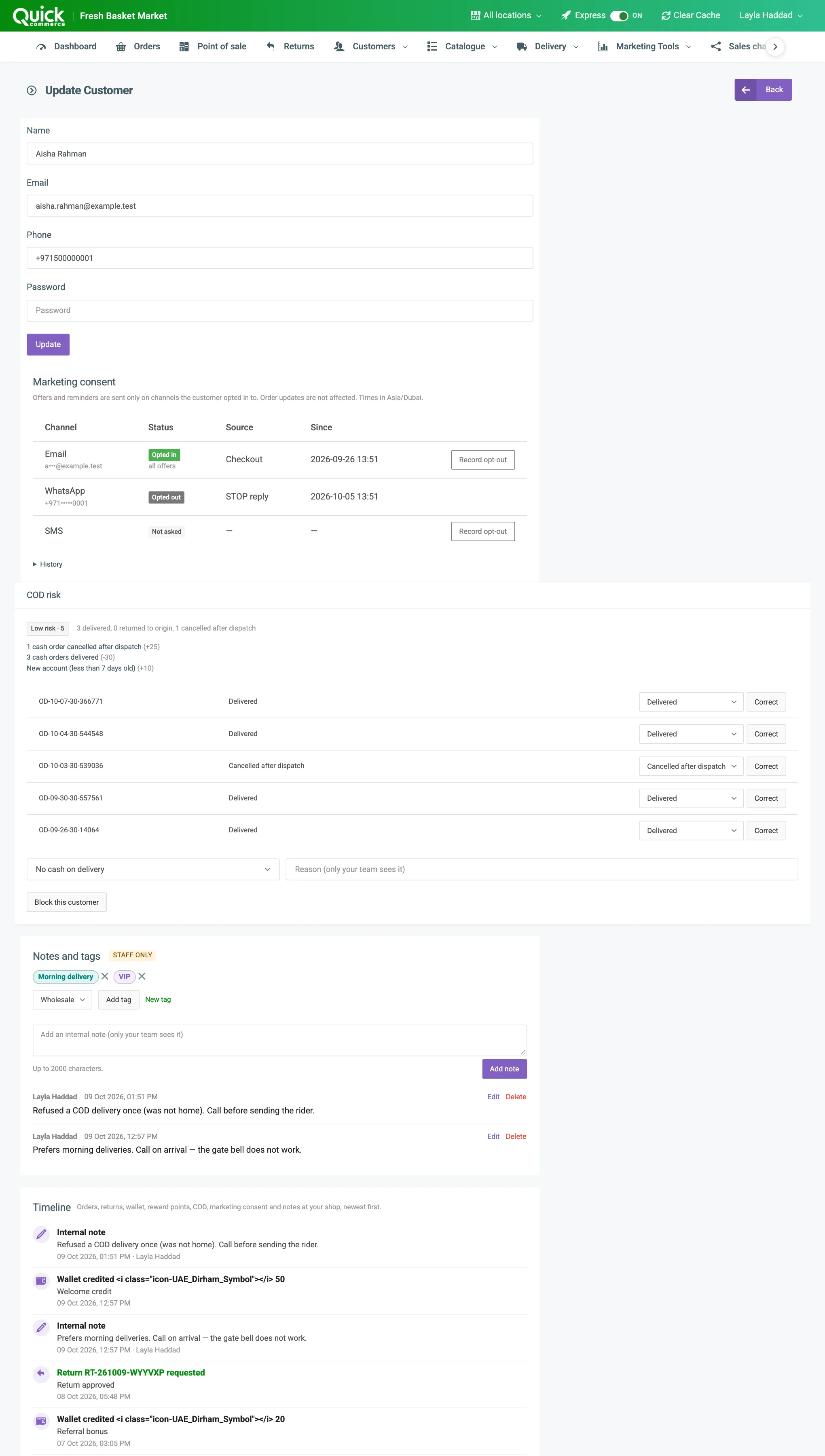Viewport: 825px width, 1456px height.
Task: Click the Update Customer circle arrow icon
Action: [32, 91]
